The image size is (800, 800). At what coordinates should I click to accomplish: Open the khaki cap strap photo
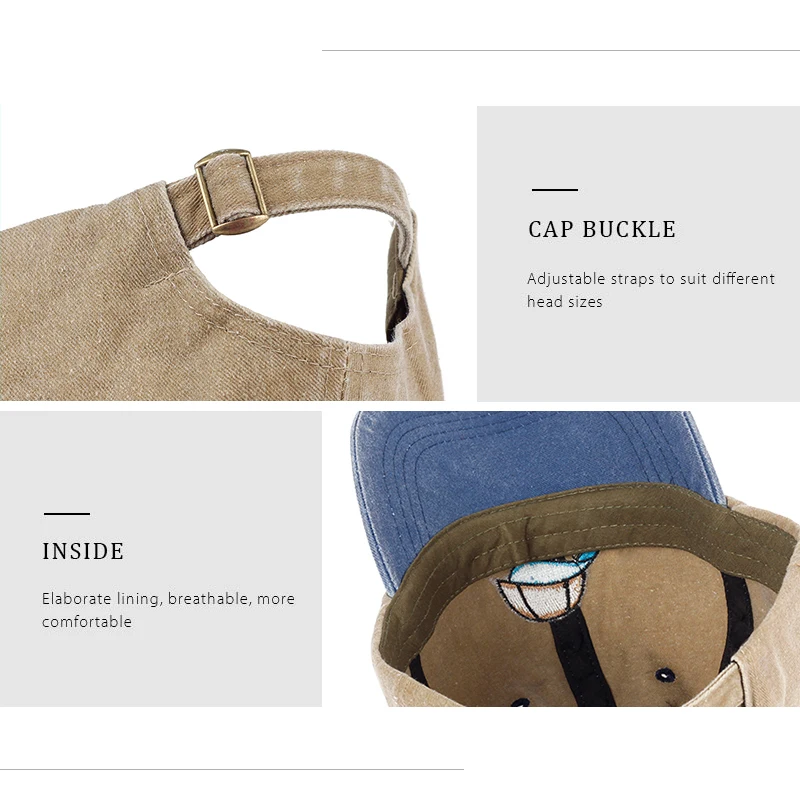click(221, 253)
